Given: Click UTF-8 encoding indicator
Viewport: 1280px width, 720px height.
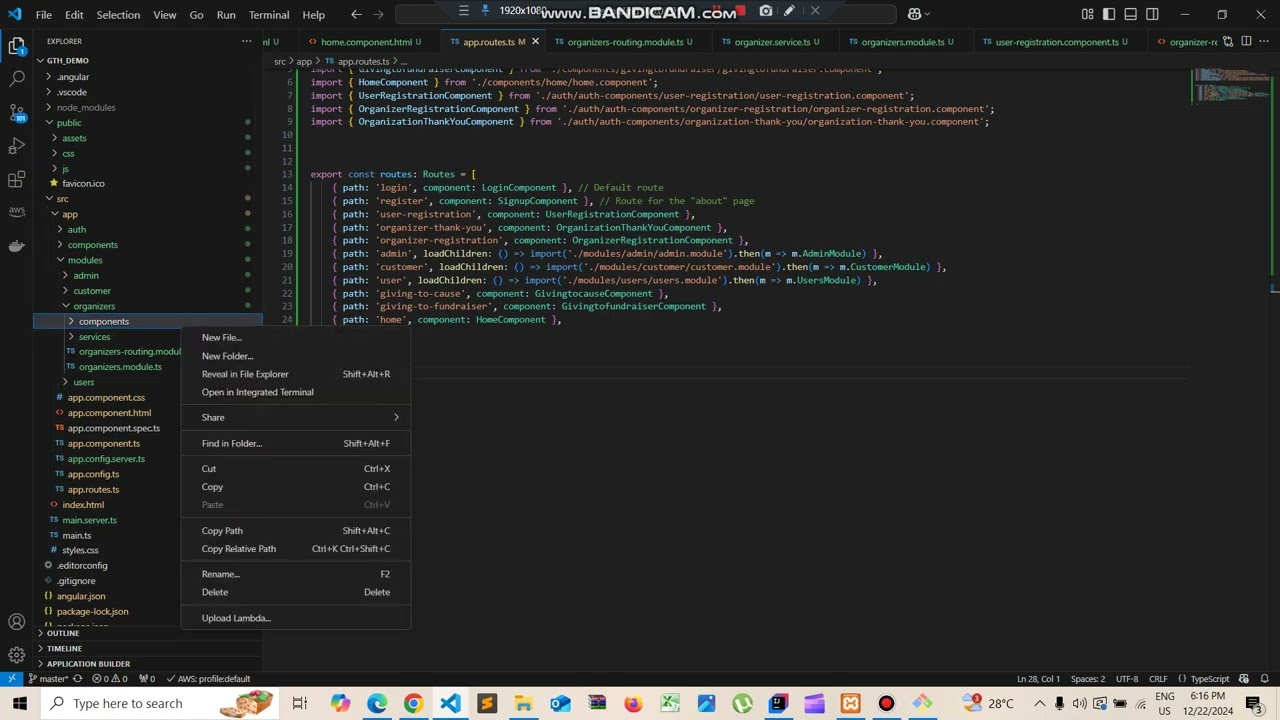Looking at the screenshot, I should tap(1127, 679).
